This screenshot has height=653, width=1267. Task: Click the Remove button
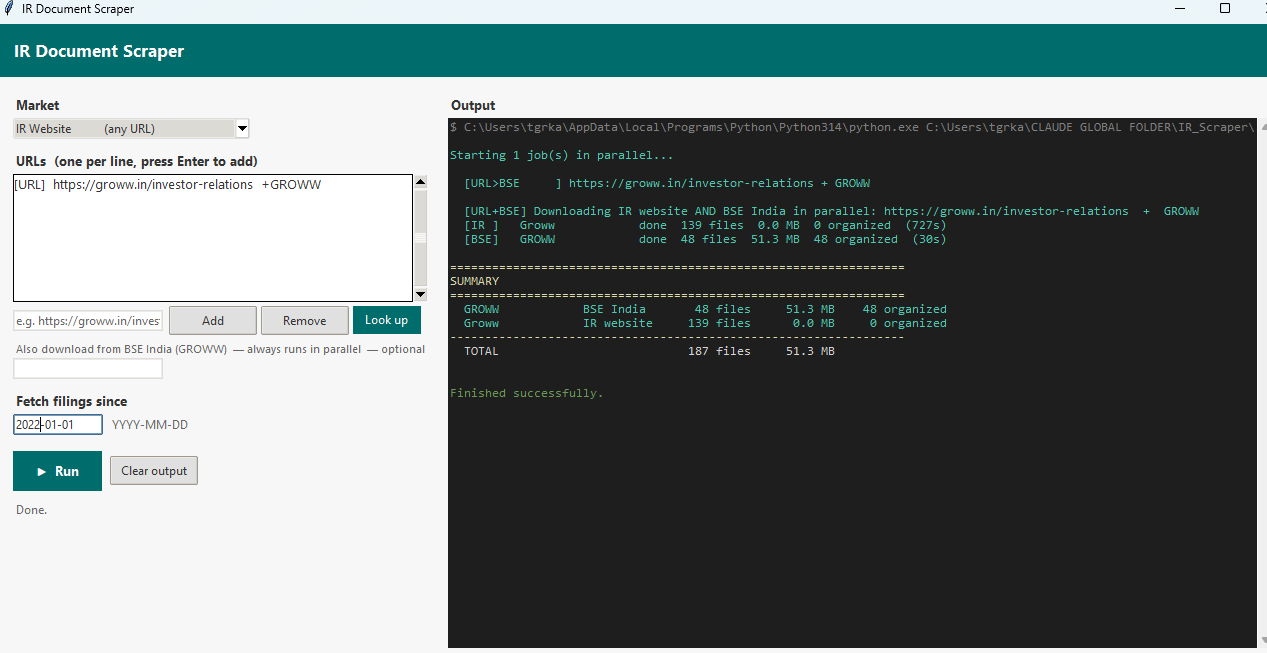coord(304,320)
